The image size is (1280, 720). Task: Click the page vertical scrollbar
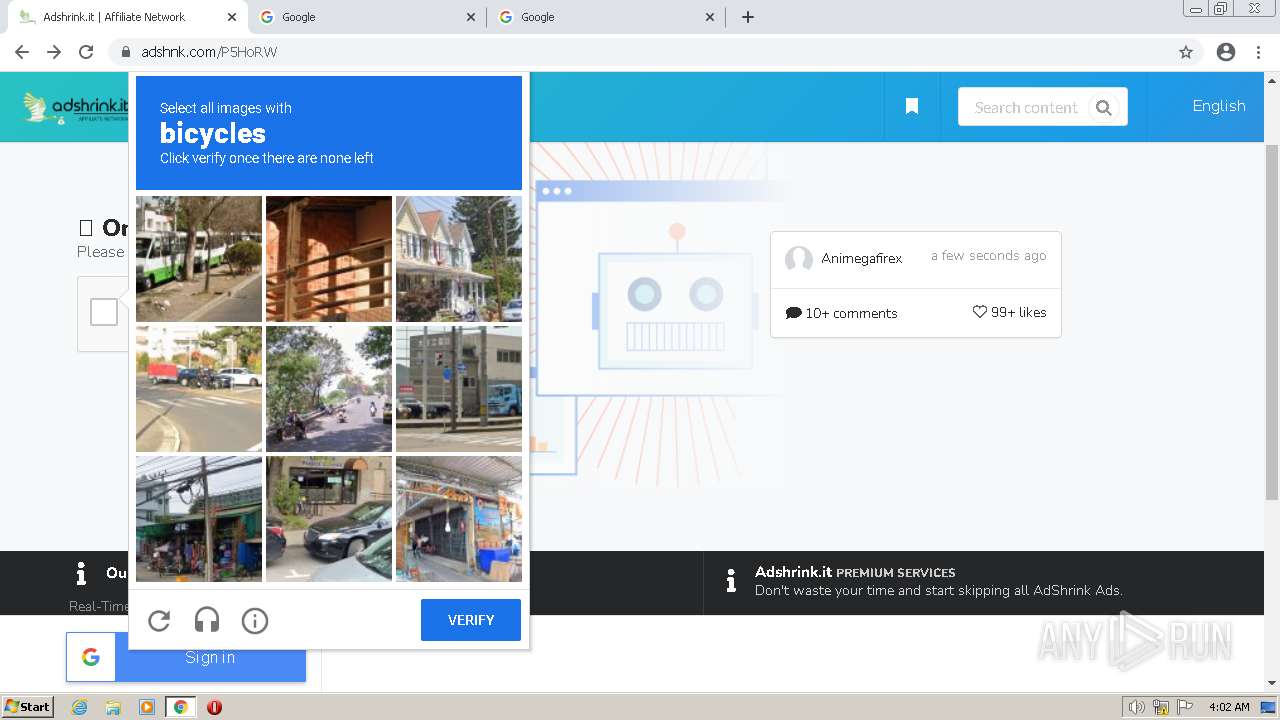pos(1272,320)
